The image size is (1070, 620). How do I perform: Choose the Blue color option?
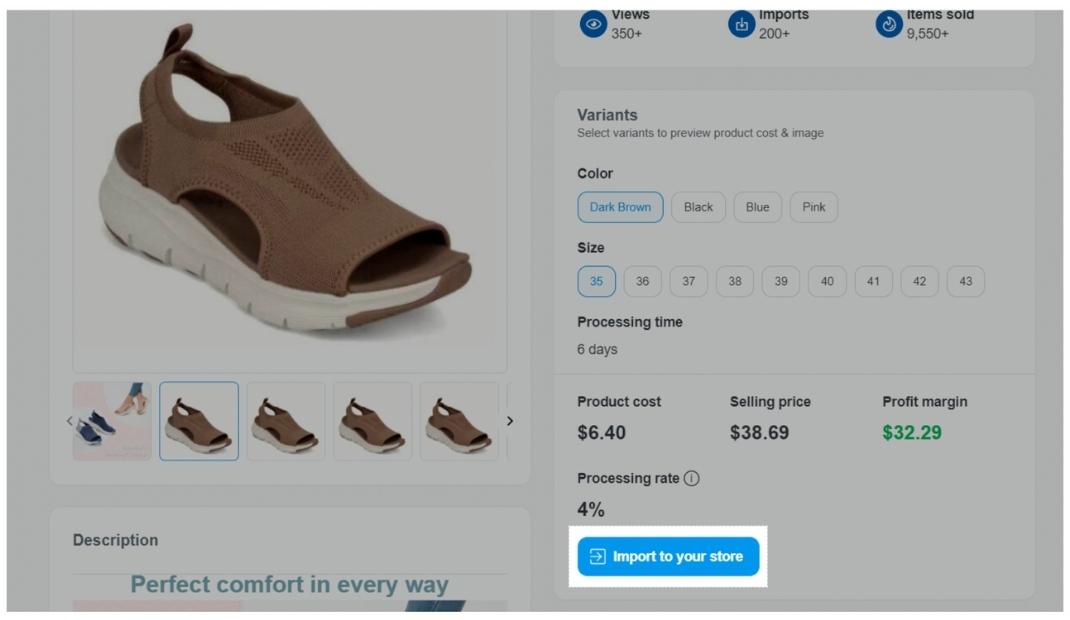tap(757, 208)
